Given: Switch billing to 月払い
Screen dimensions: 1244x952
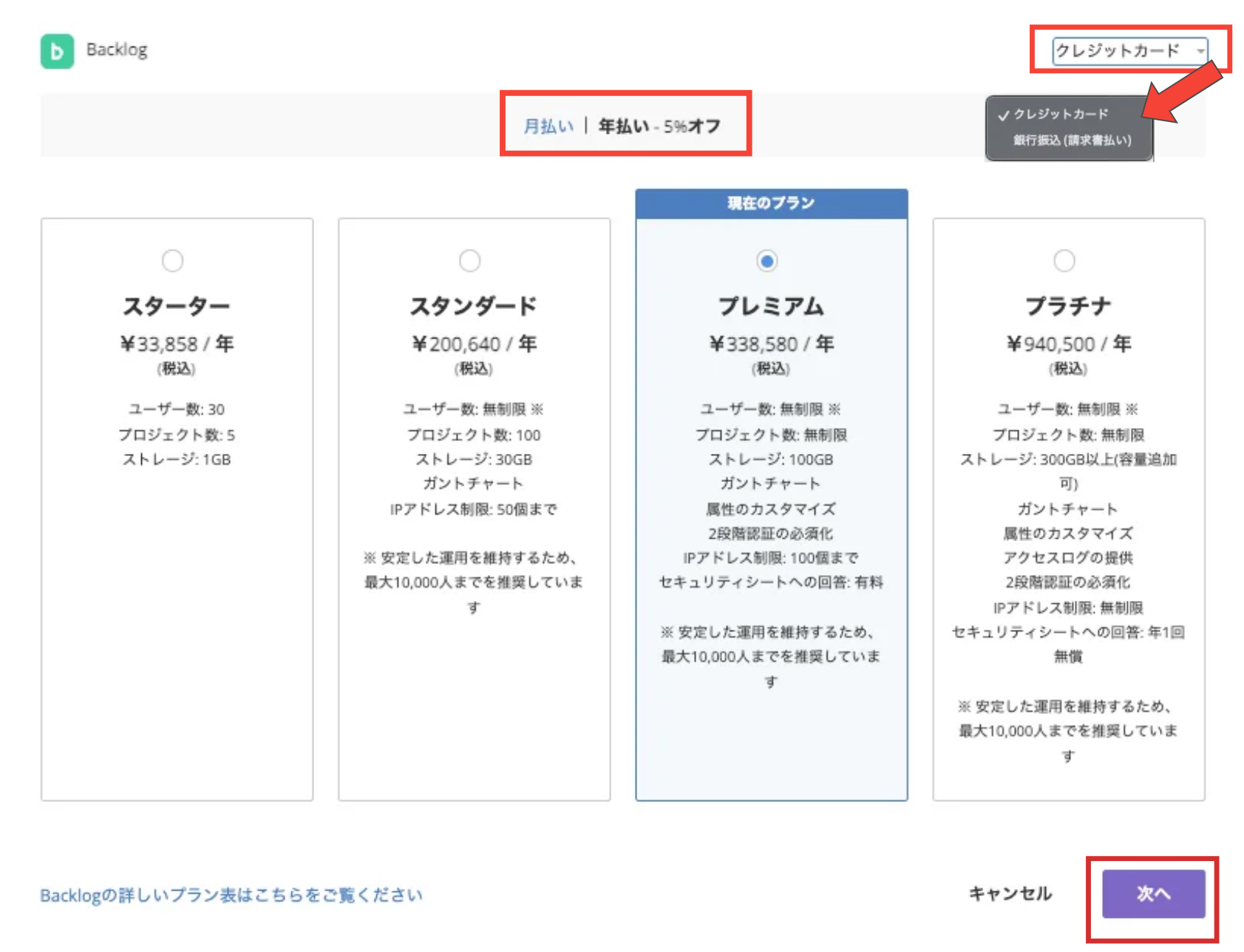Looking at the screenshot, I should click(548, 125).
